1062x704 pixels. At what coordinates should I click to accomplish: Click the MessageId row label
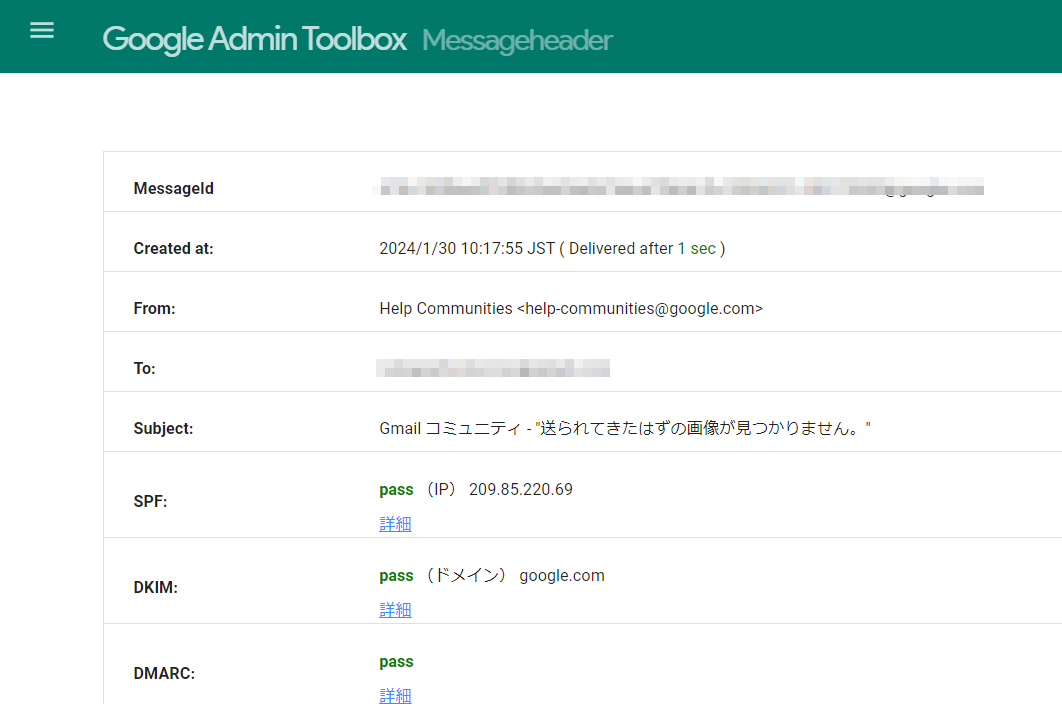pos(173,188)
